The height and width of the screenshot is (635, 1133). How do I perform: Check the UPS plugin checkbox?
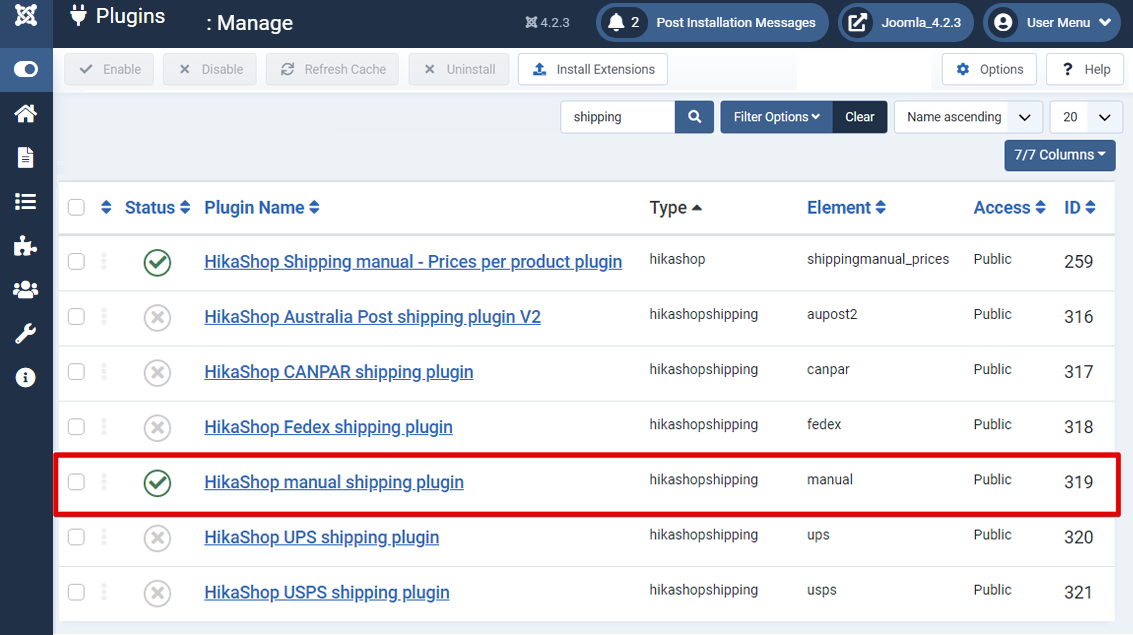[x=77, y=537]
